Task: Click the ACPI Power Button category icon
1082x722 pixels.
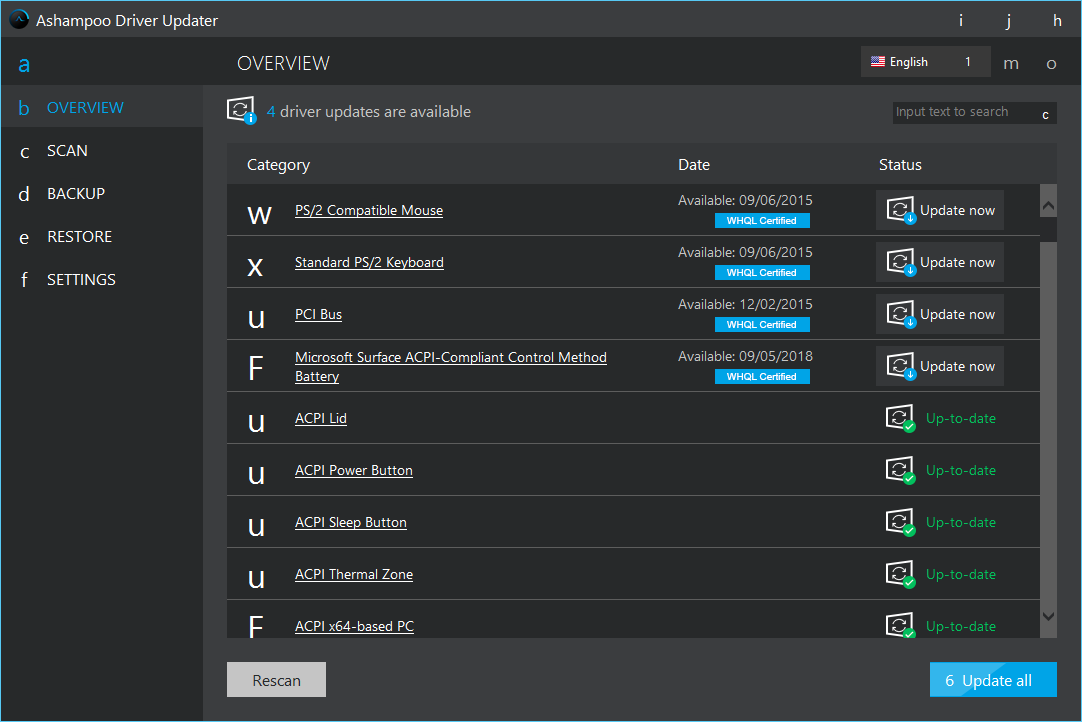Action: (x=256, y=475)
